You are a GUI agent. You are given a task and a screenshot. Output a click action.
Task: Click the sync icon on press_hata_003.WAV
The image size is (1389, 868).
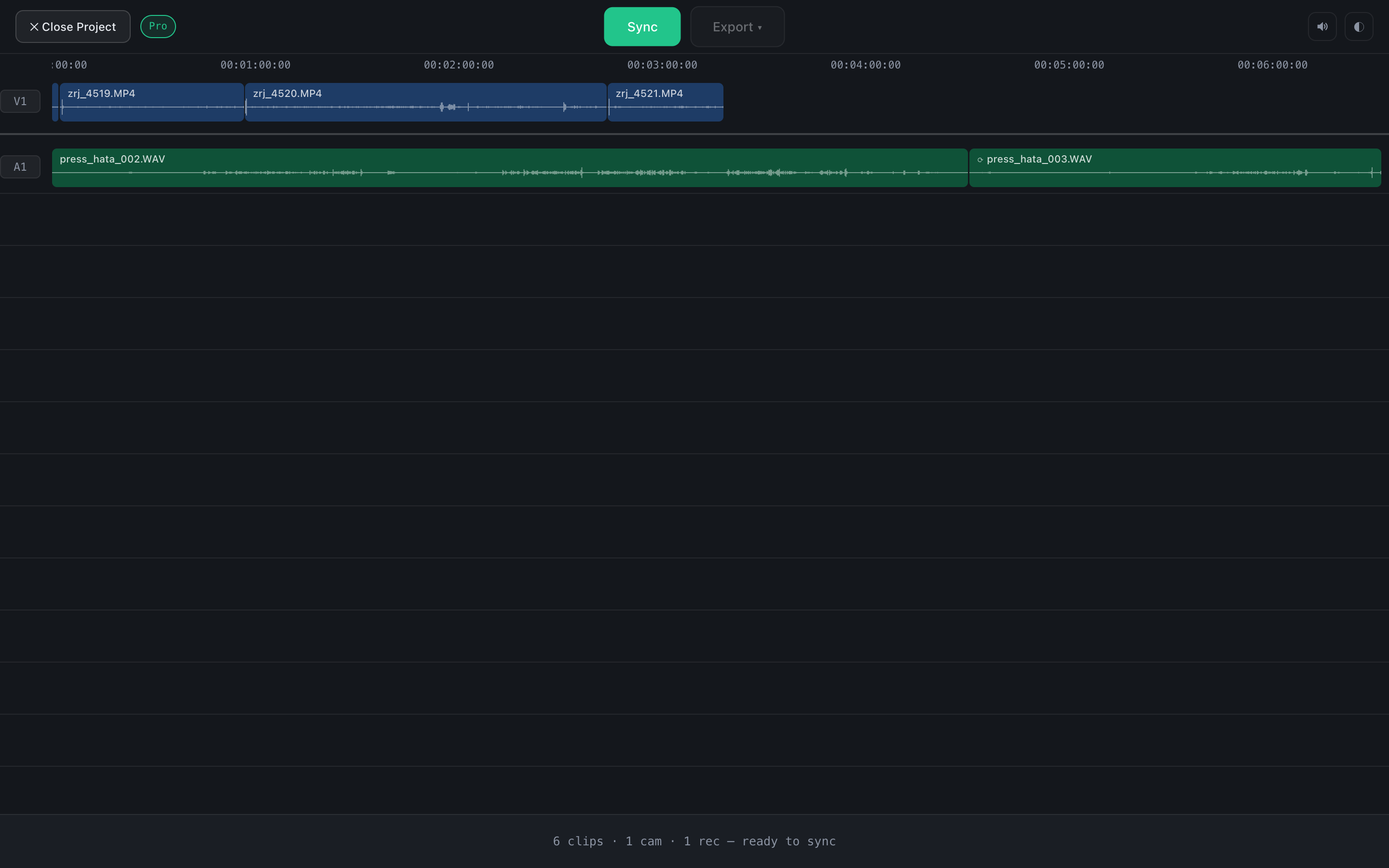(x=980, y=160)
